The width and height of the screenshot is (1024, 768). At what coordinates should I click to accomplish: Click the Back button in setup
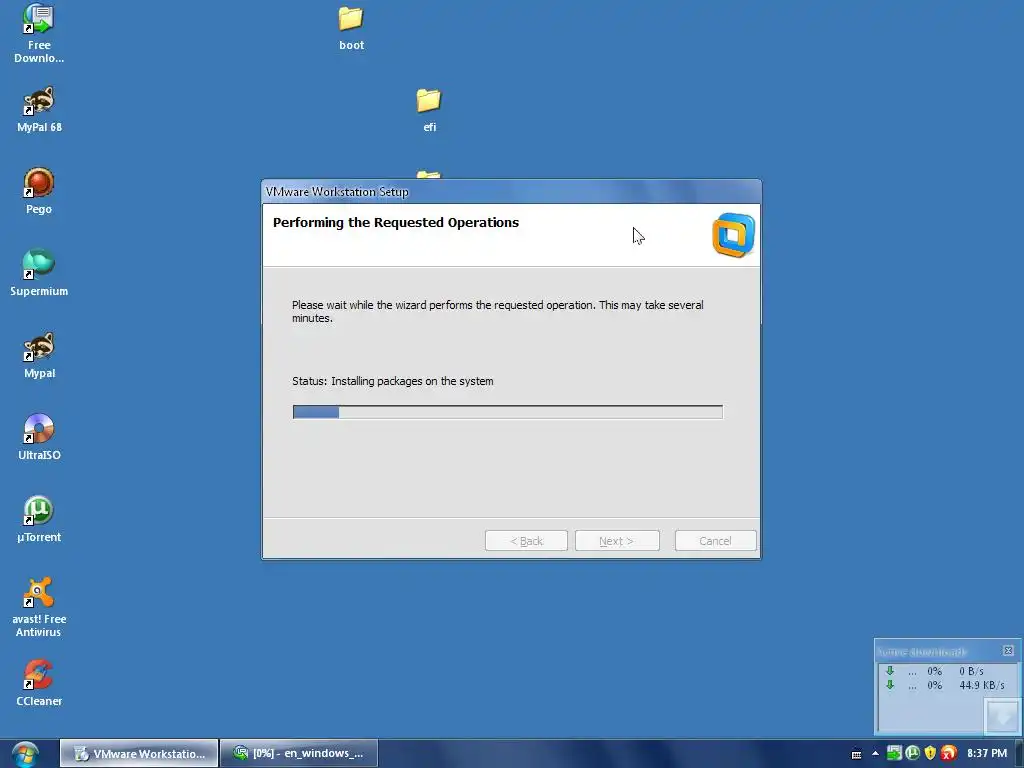526,541
